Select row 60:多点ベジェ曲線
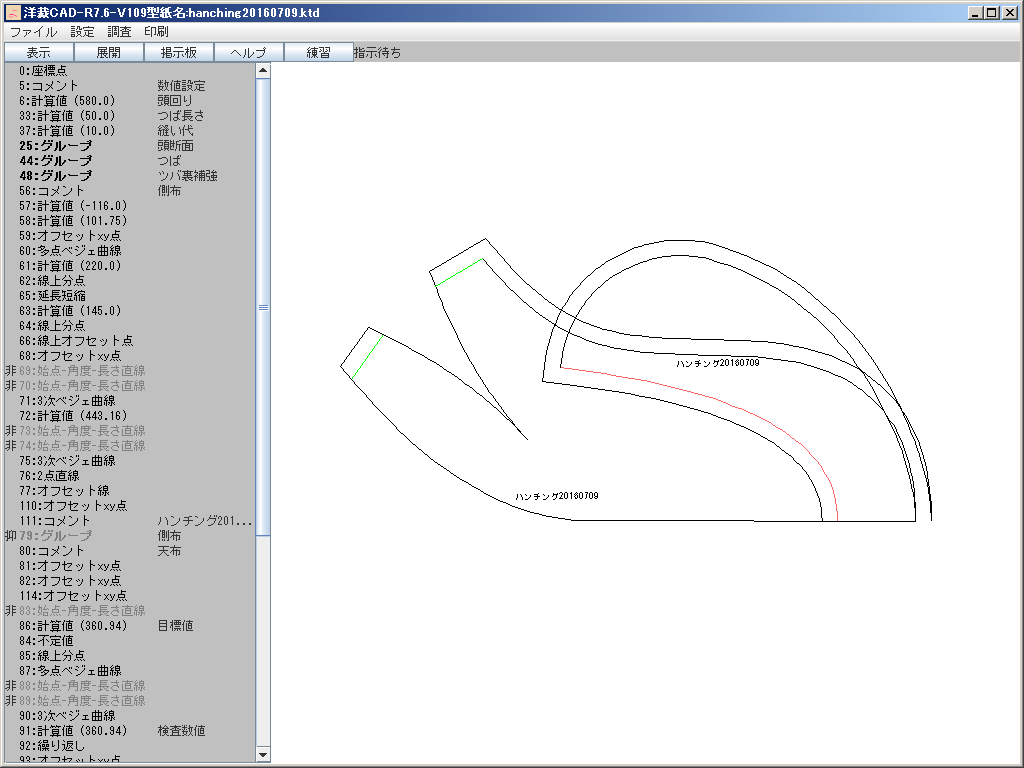This screenshot has width=1024, height=768. click(130, 251)
